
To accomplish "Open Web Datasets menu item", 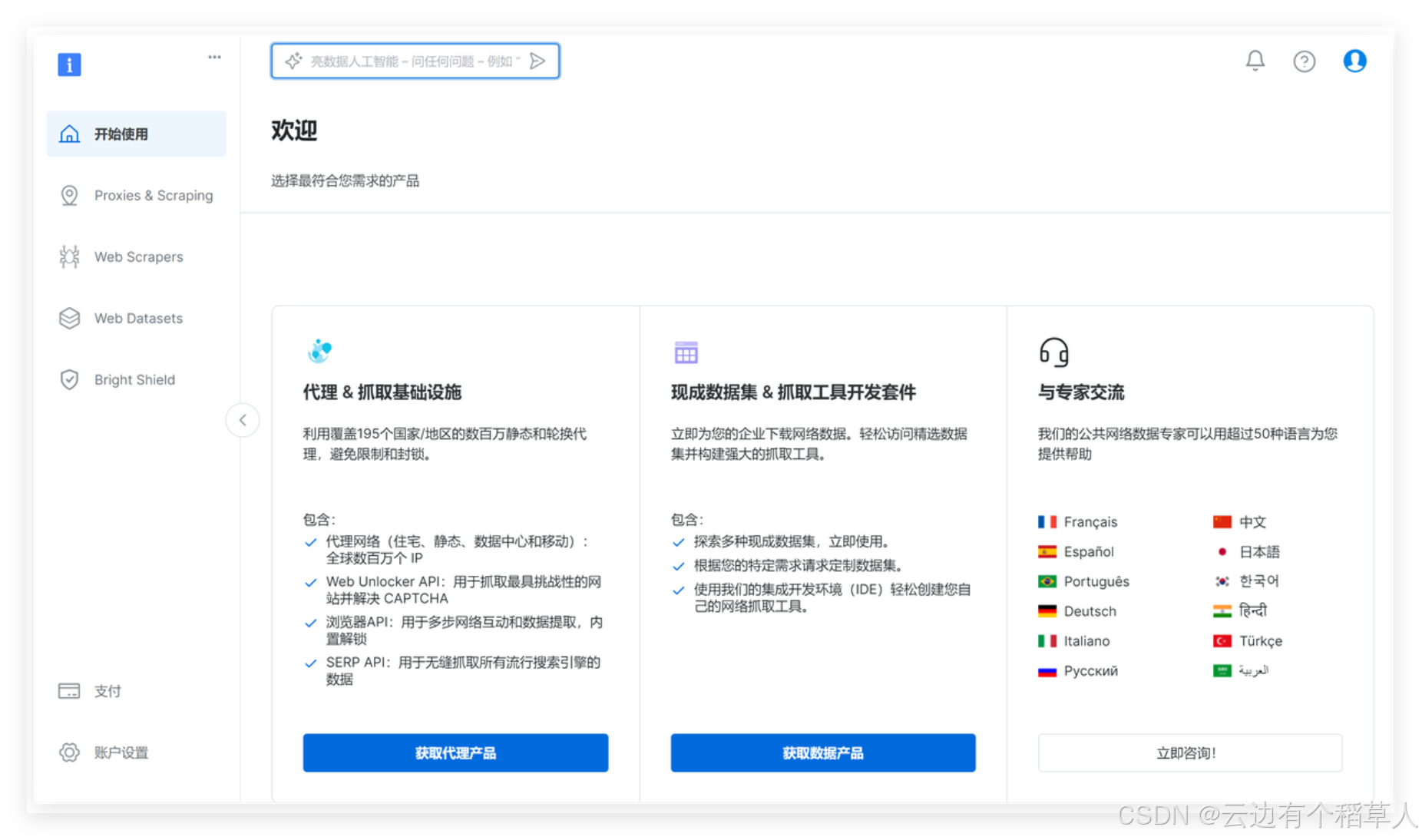I will (137, 318).
